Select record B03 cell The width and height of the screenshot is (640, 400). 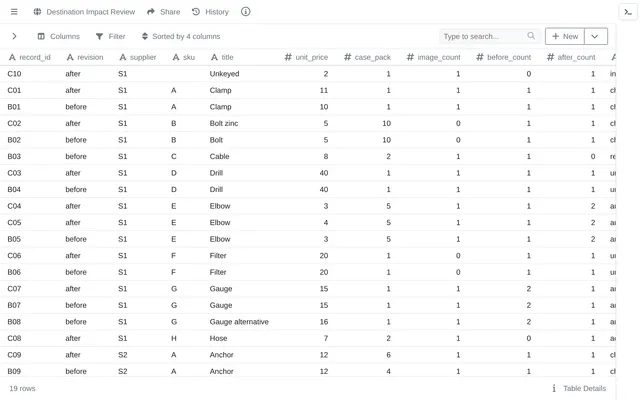(x=29, y=156)
